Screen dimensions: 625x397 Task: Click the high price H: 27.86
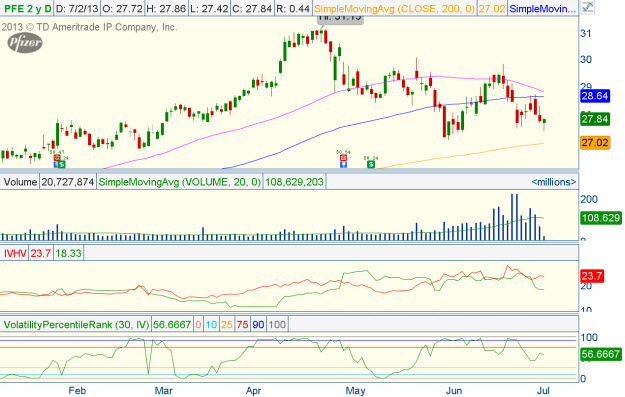pyautogui.click(x=166, y=8)
